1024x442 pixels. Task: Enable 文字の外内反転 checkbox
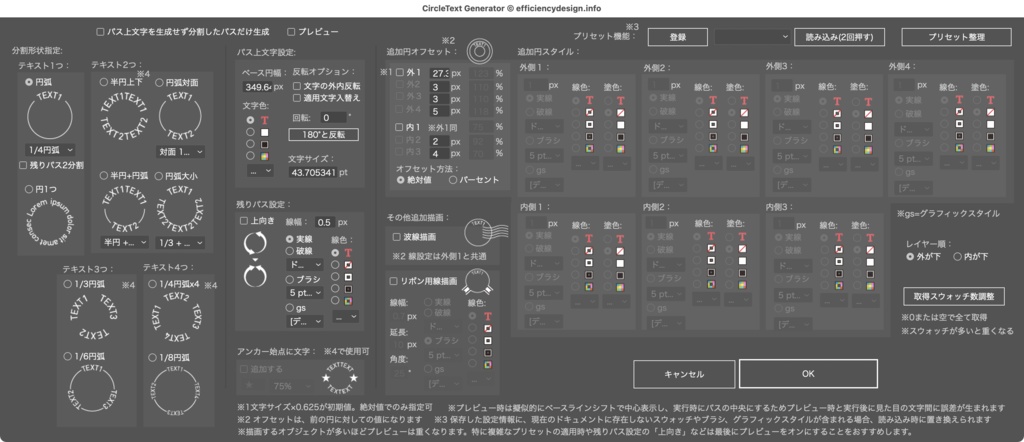point(297,86)
